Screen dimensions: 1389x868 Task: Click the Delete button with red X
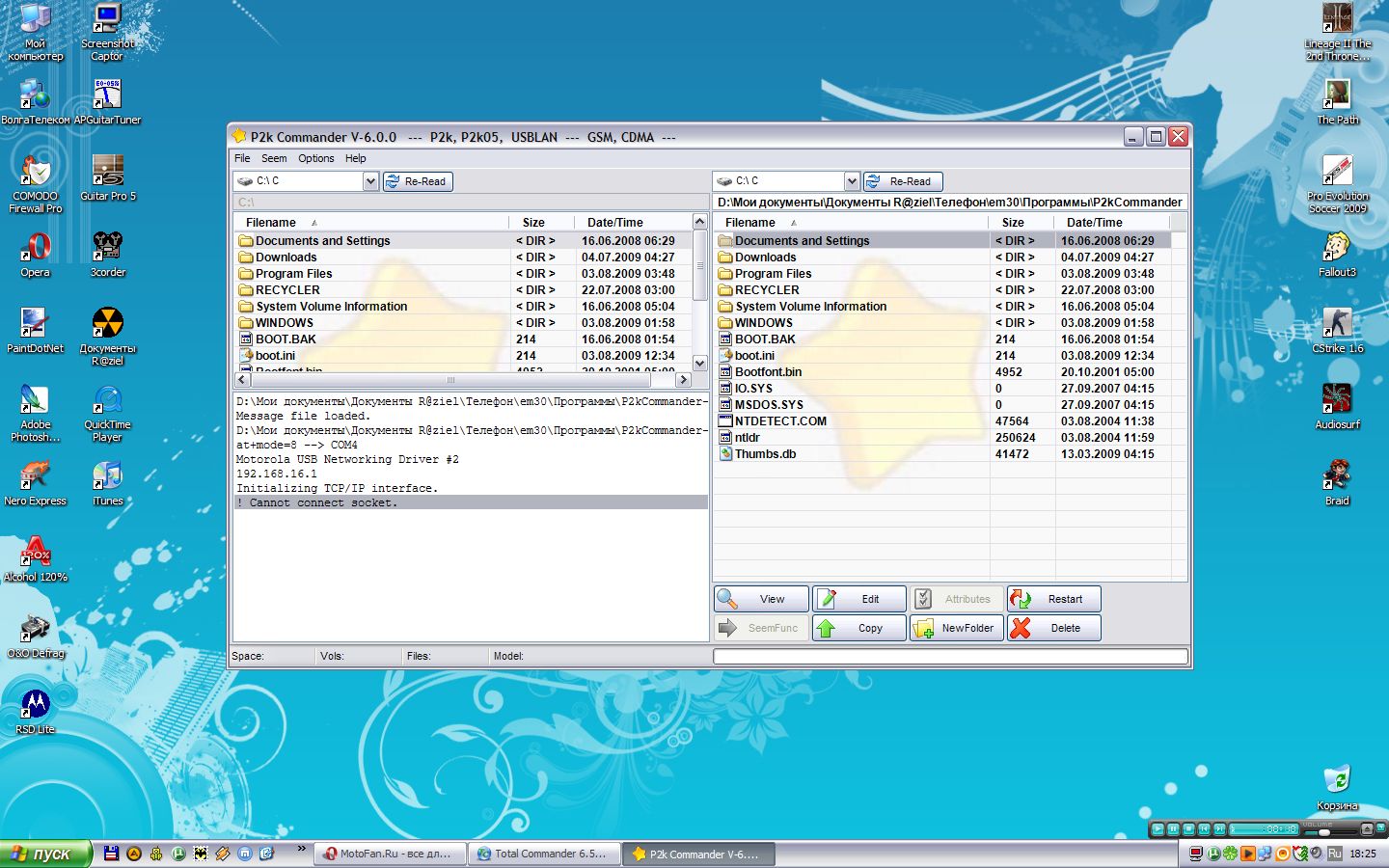tap(1054, 628)
